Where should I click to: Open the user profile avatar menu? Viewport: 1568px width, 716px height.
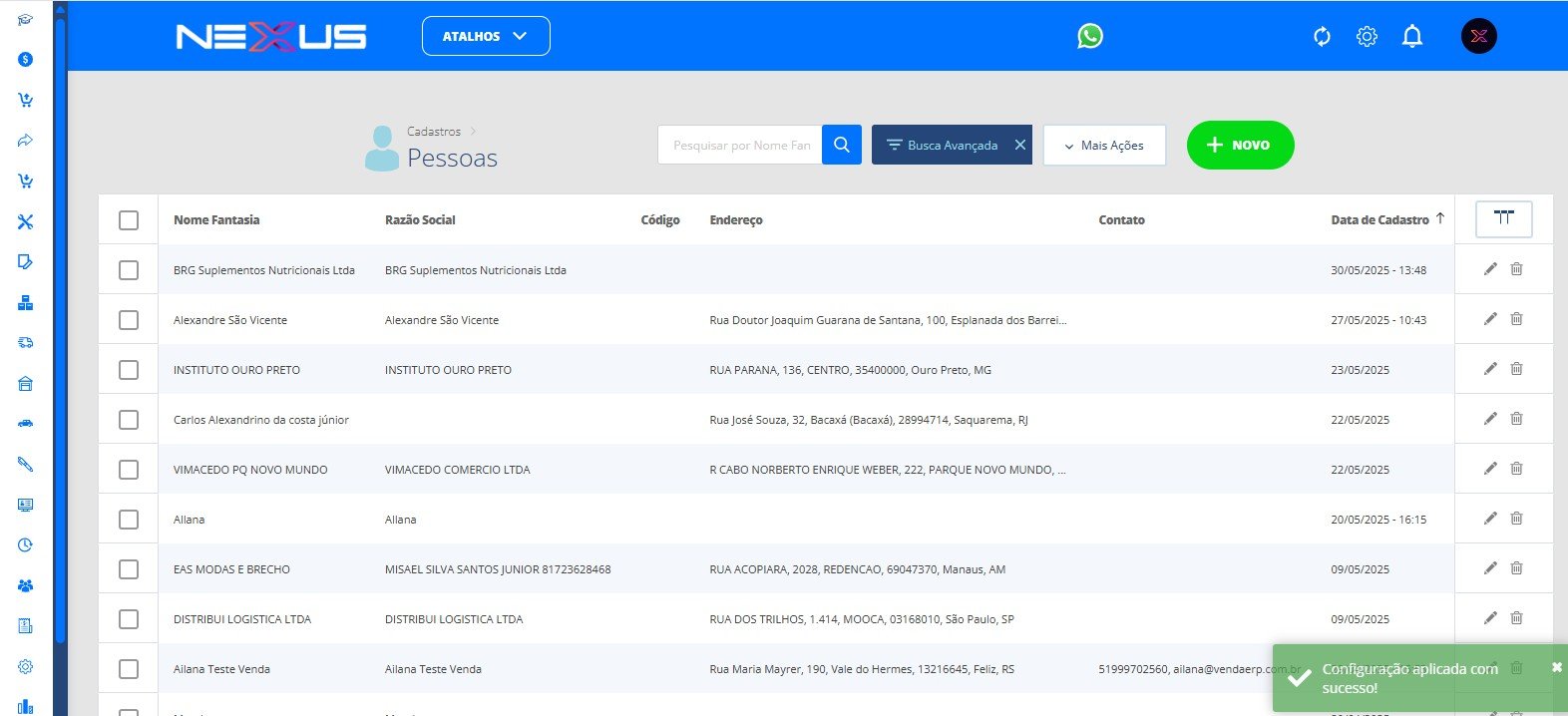coord(1478,37)
